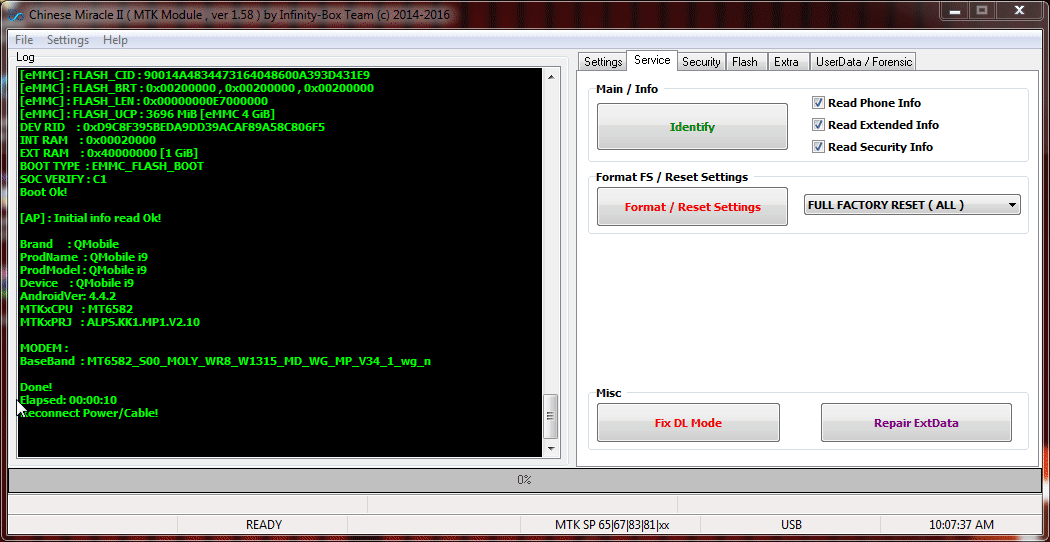Switch to the Flash tab
Screen dimensions: 1050x542
[x=745, y=62]
